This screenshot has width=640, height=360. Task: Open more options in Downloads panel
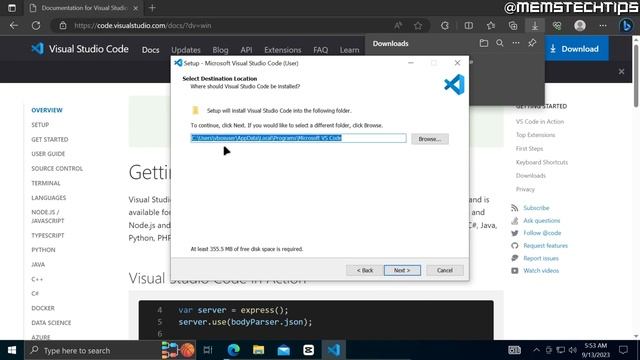click(x=516, y=43)
